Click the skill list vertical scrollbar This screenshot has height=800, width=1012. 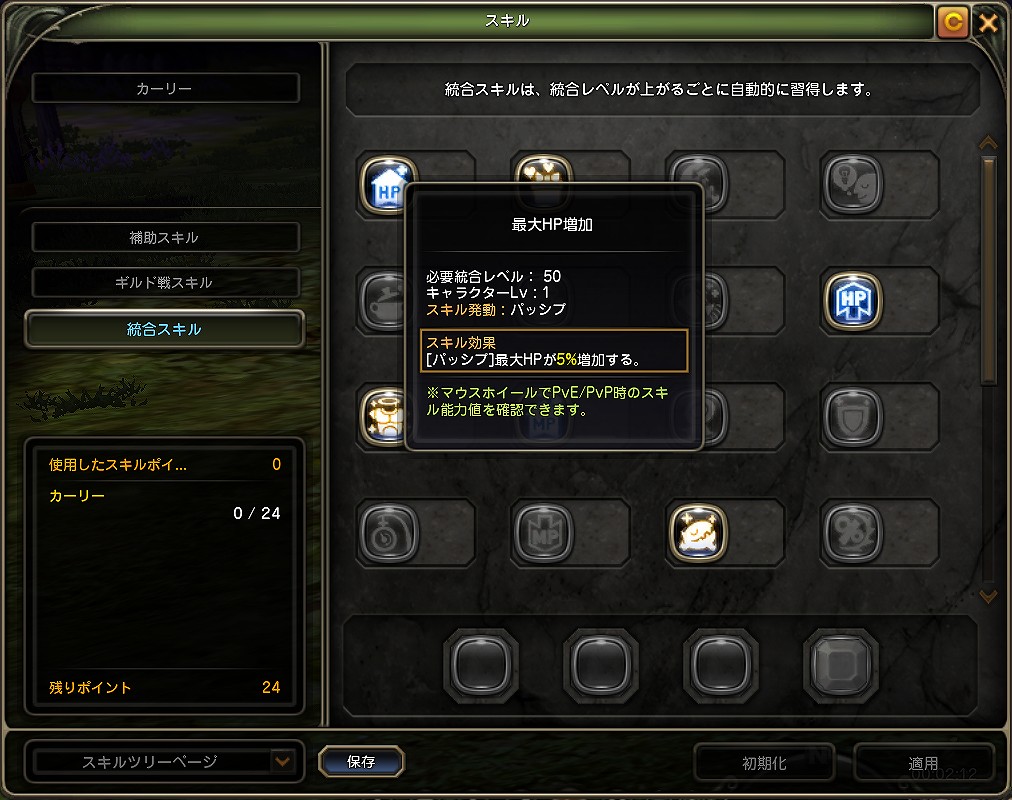(x=988, y=271)
